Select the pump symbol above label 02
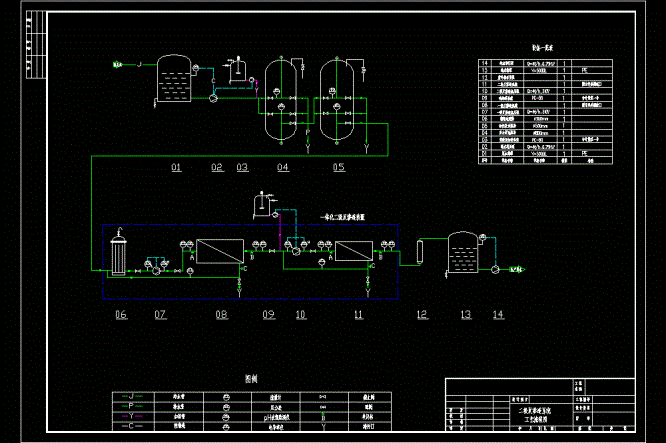 click(x=213, y=98)
